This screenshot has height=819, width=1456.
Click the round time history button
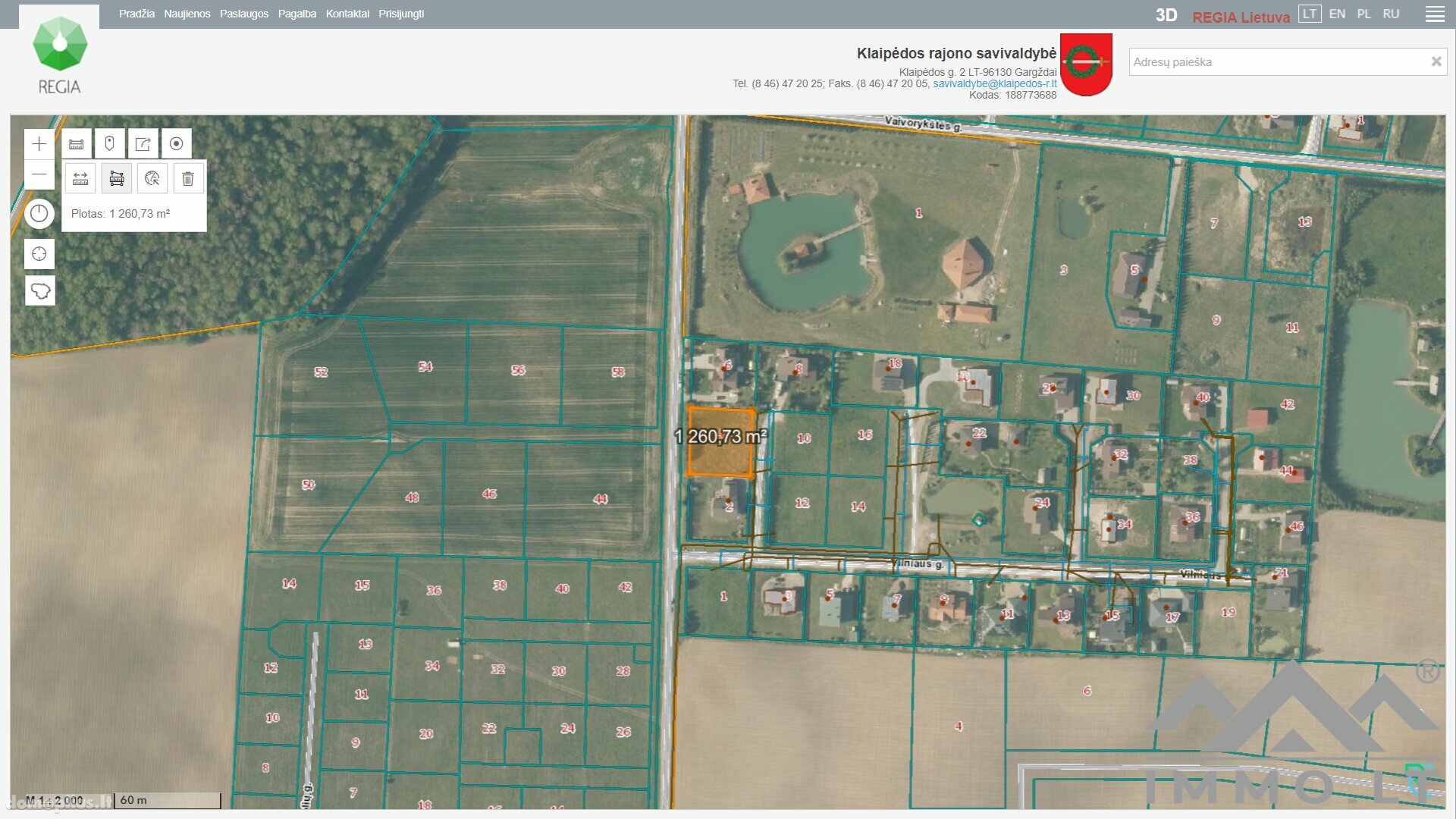coord(39,214)
